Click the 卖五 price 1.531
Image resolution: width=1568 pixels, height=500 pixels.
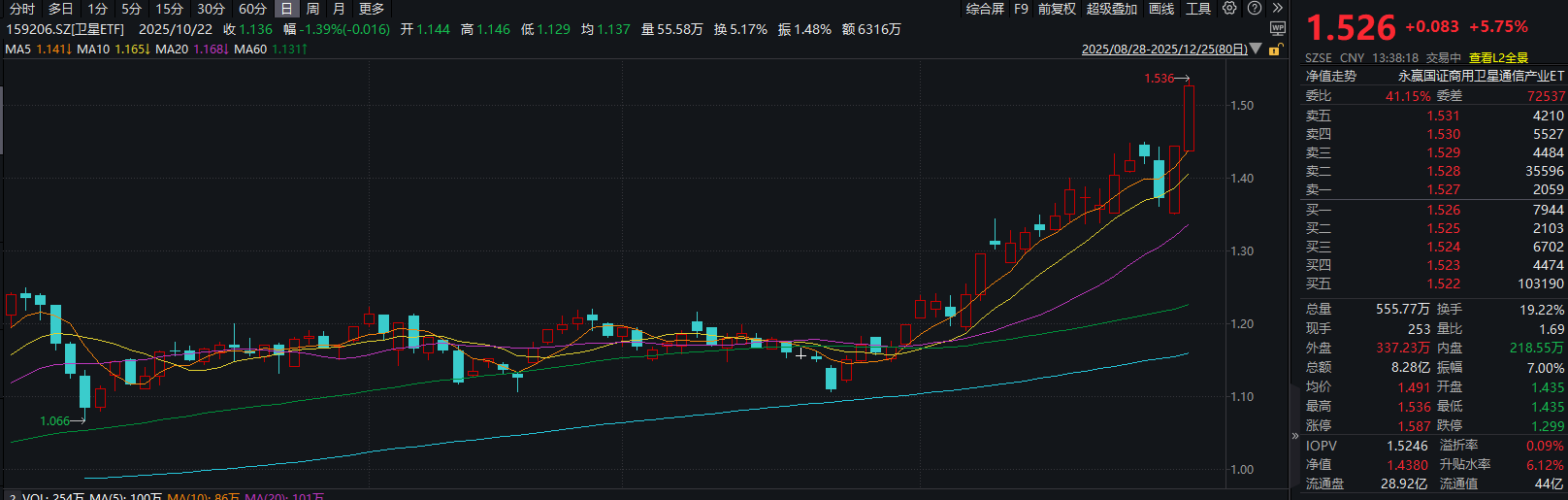1443,116
